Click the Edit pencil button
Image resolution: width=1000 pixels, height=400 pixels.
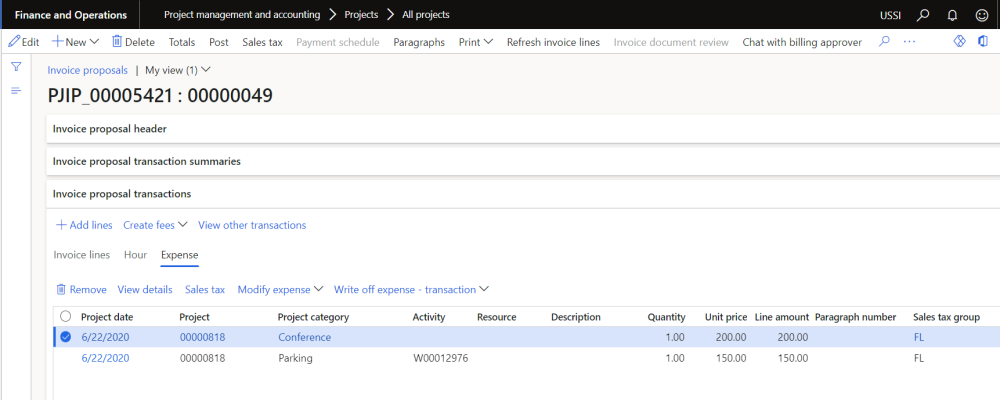(x=24, y=42)
